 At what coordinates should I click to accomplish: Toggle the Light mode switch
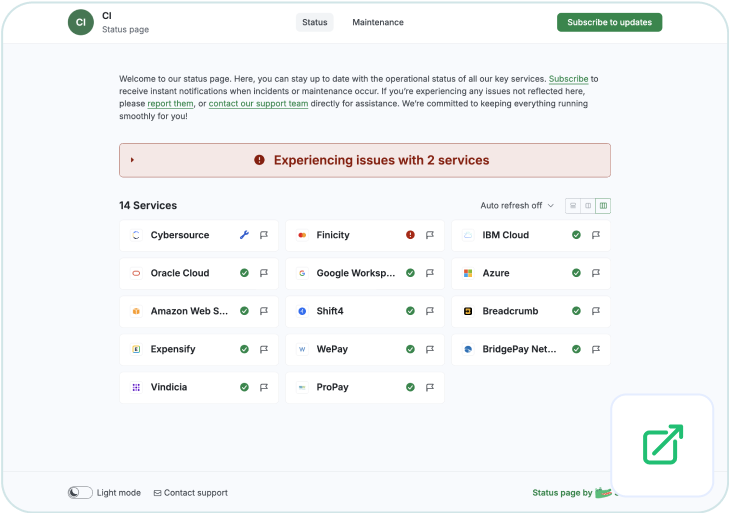pyautogui.click(x=80, y=493)
